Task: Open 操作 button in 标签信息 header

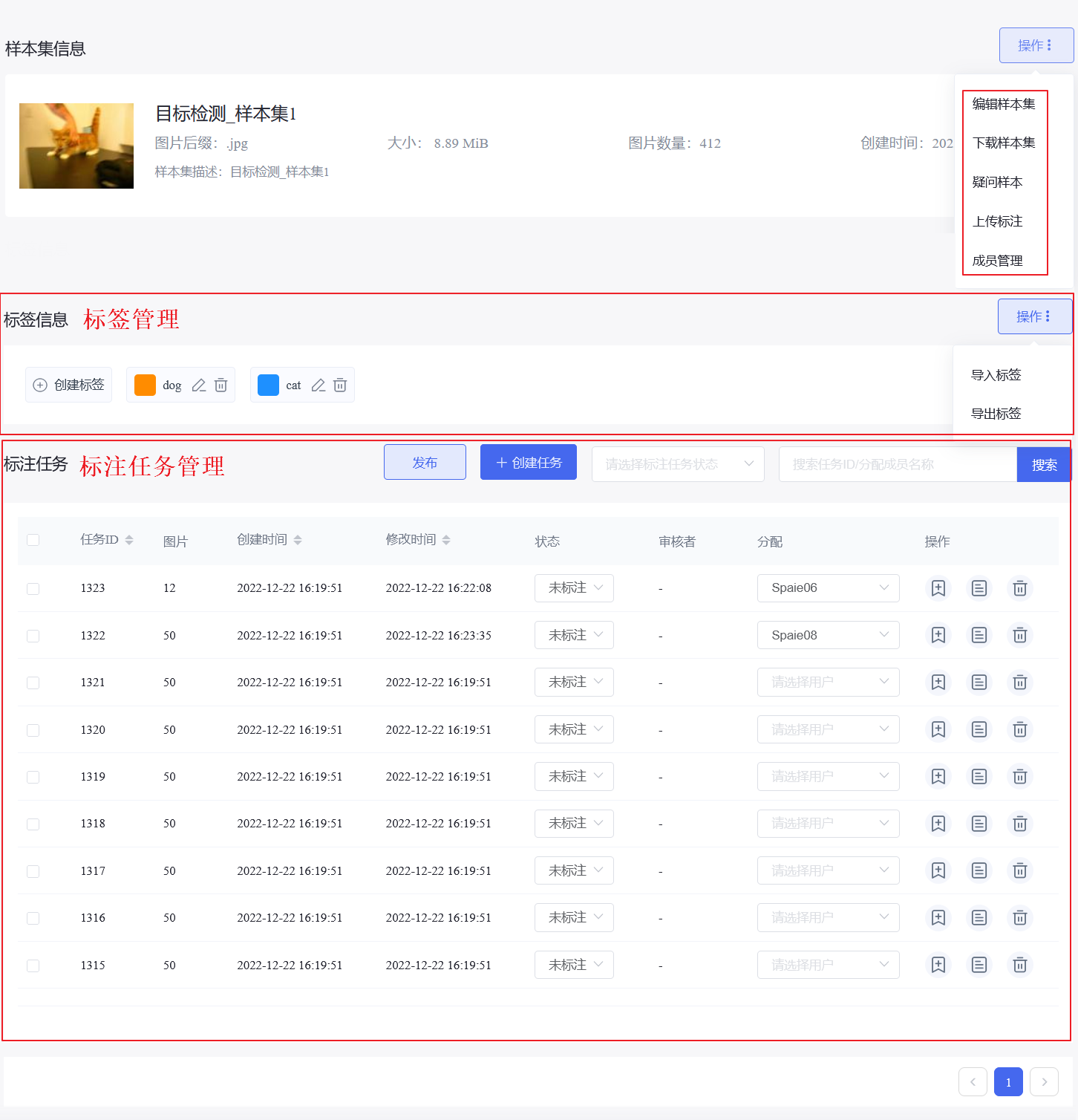Action: (1035, 316)
